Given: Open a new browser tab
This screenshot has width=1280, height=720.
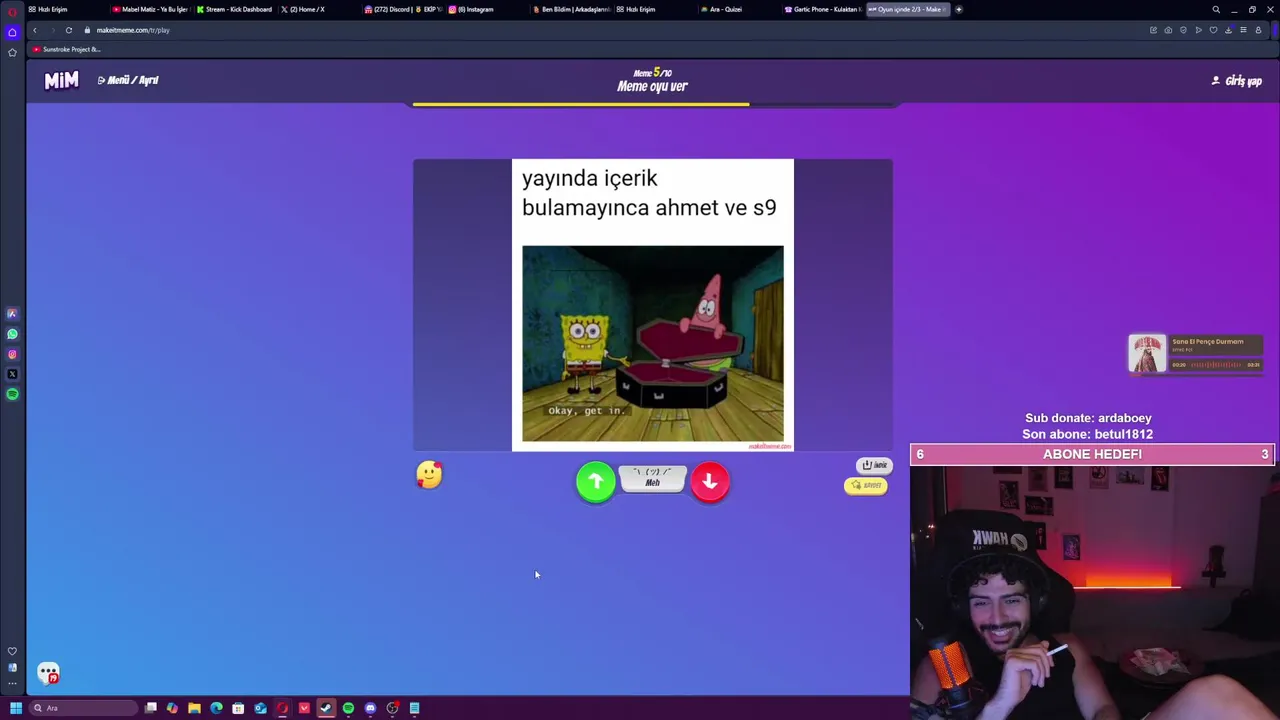Looking at the screenshot, I should point(958,9).
